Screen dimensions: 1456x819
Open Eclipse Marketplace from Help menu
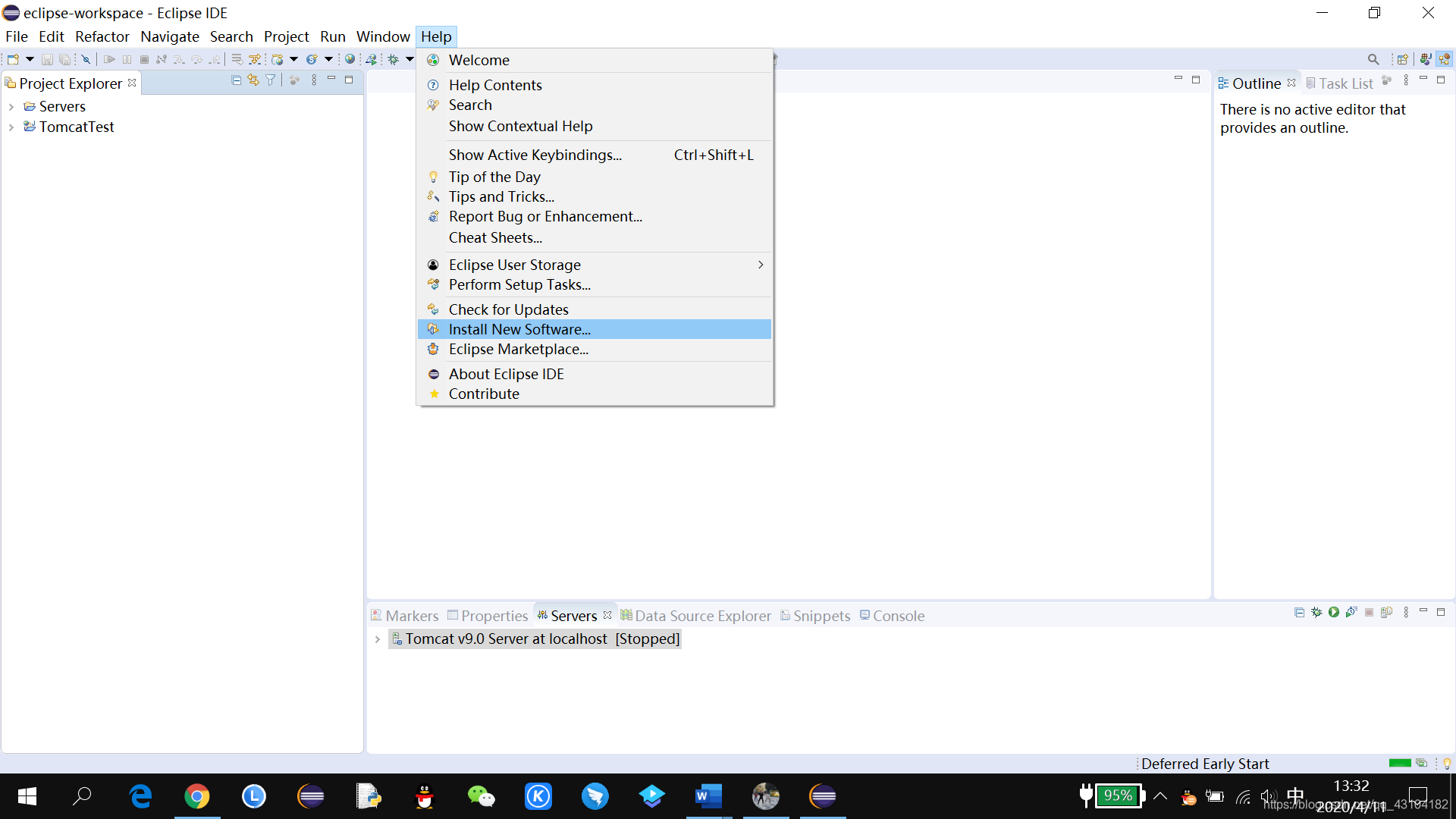coord(595,349)
